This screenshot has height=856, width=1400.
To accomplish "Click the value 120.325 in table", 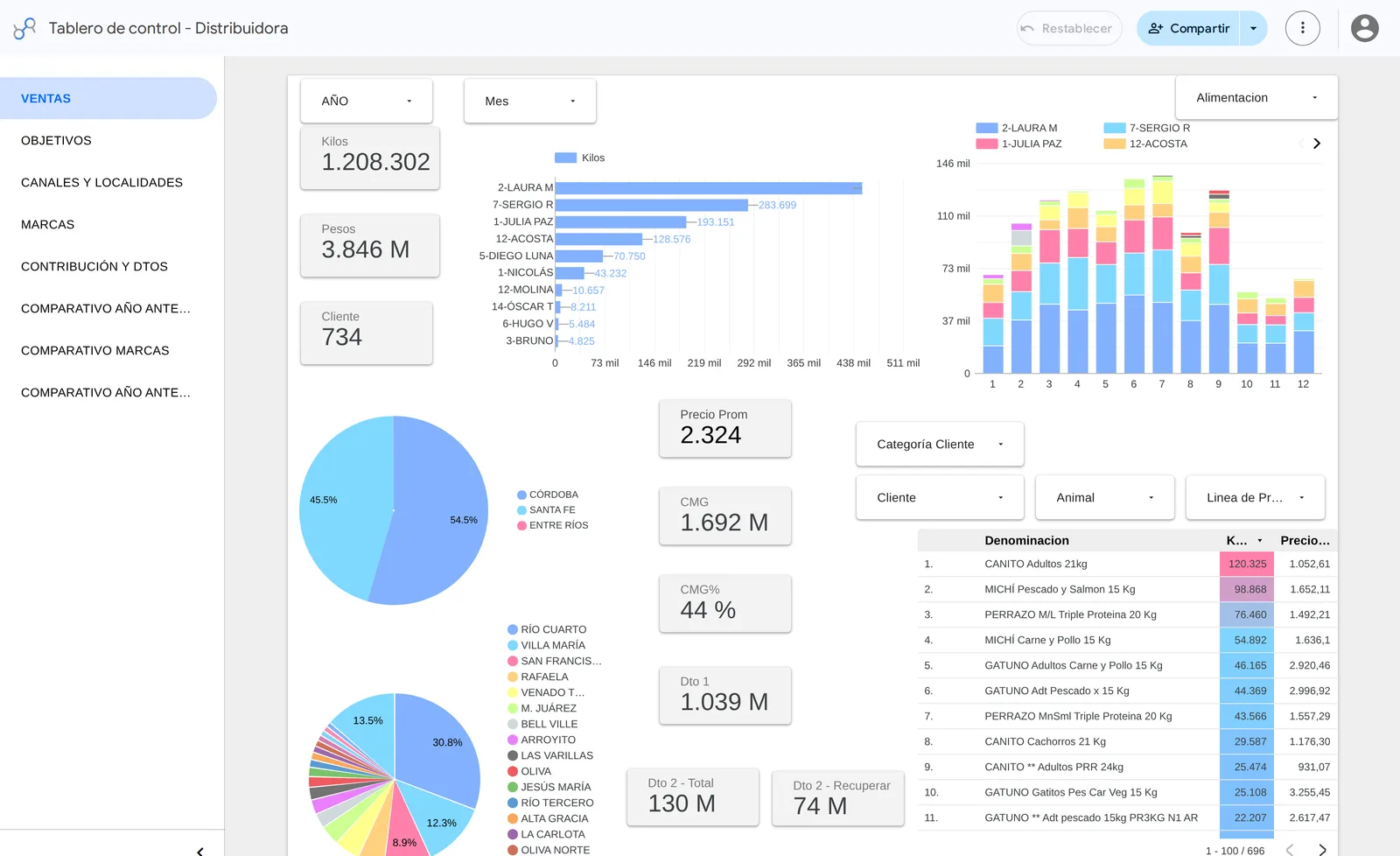I will point(1247,564).
